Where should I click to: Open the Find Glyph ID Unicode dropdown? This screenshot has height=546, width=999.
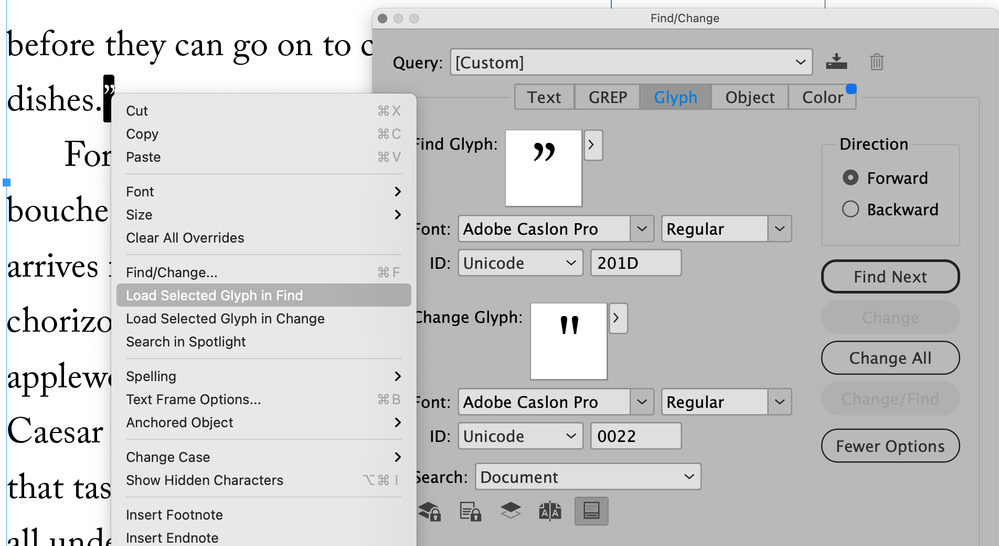520,263
